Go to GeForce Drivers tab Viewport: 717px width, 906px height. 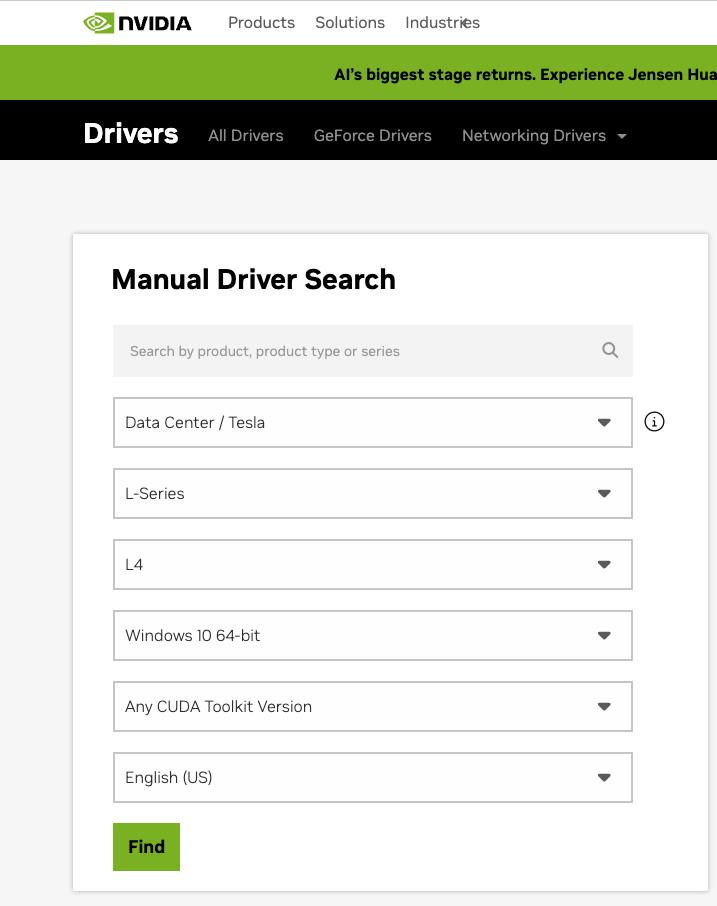pyautogui.click(x=372, y=135)
